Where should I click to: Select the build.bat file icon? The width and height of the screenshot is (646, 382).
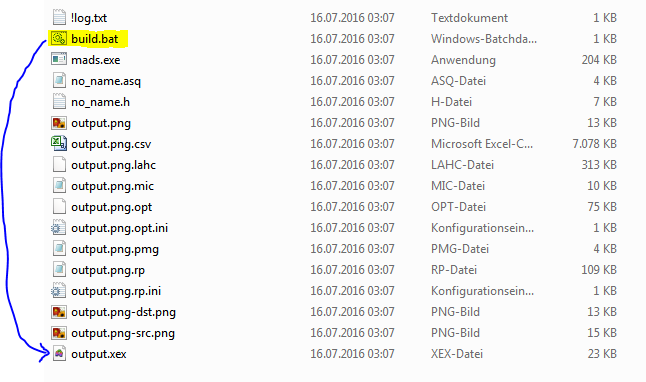59,38
